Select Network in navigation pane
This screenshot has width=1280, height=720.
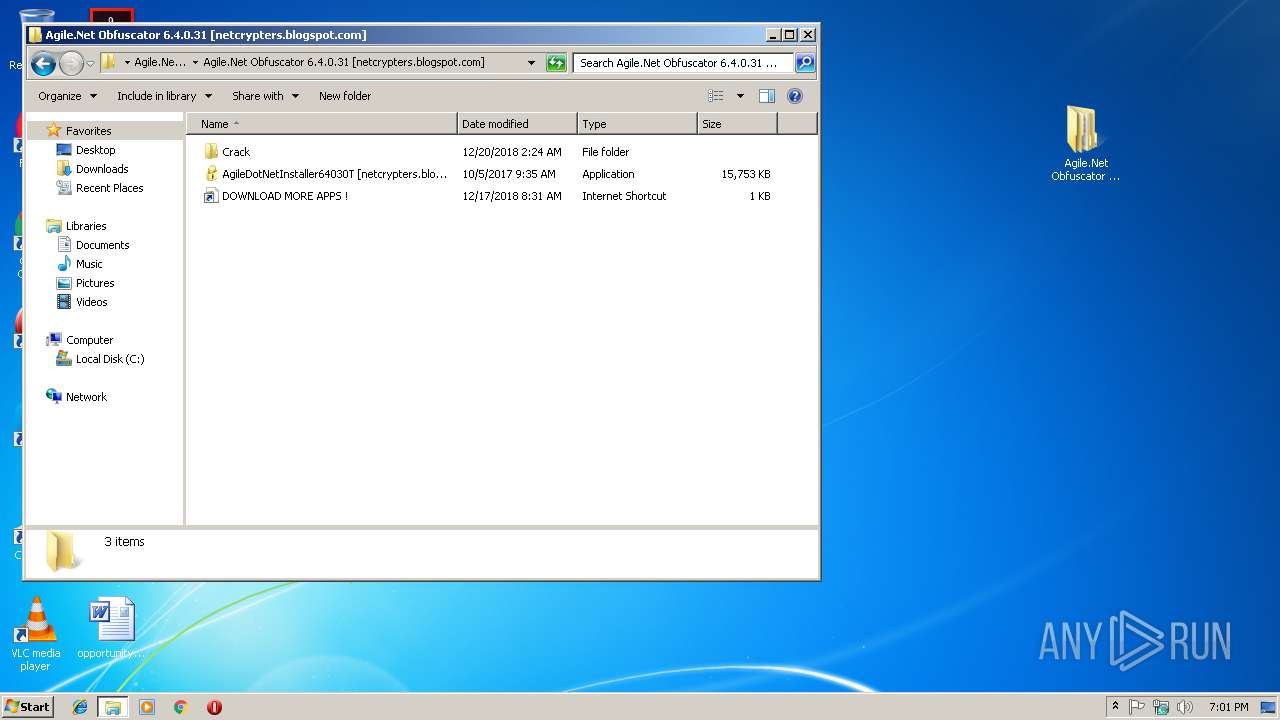(x=86, y=397)
